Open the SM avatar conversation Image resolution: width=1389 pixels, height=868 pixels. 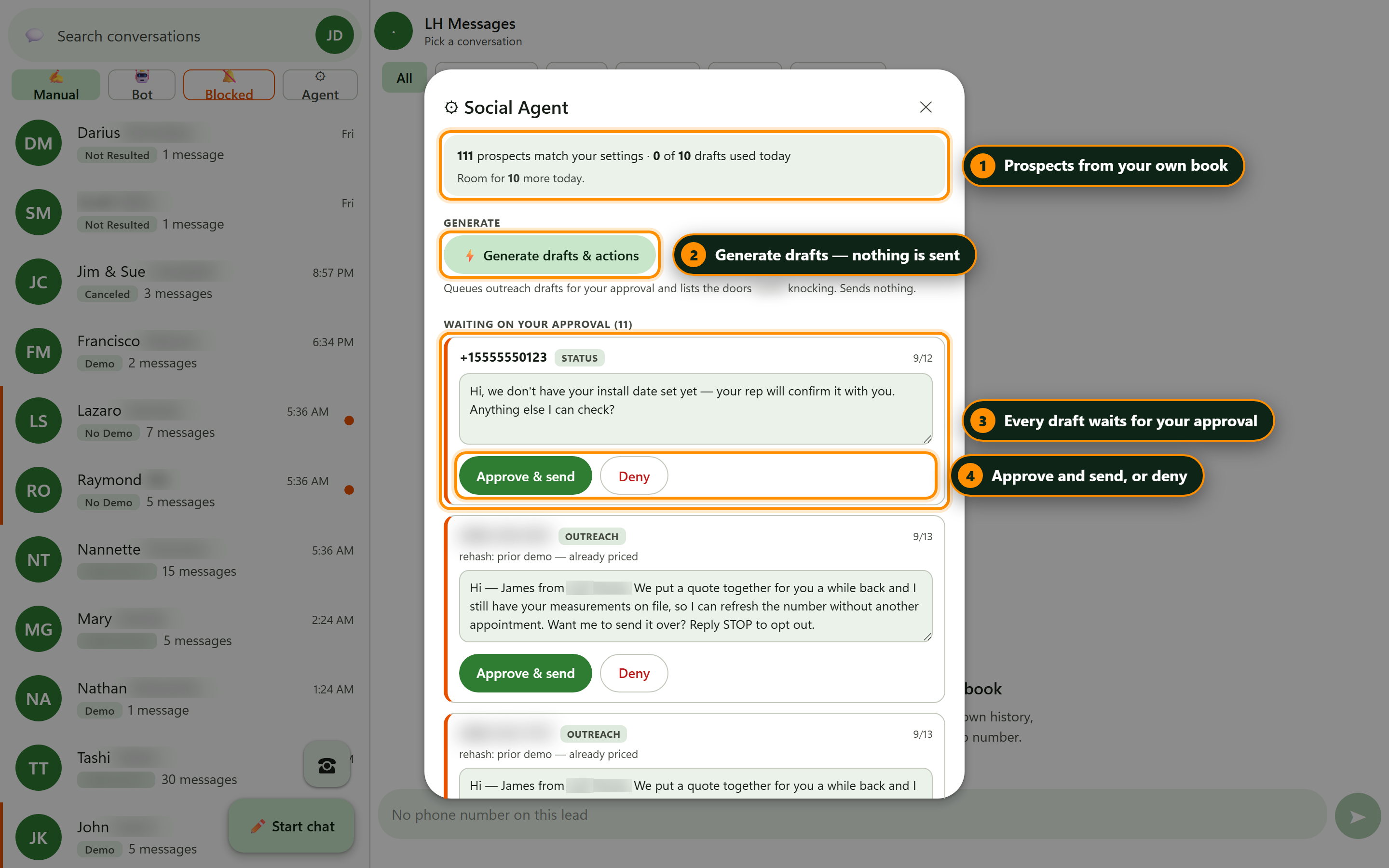tap(39, 212)
